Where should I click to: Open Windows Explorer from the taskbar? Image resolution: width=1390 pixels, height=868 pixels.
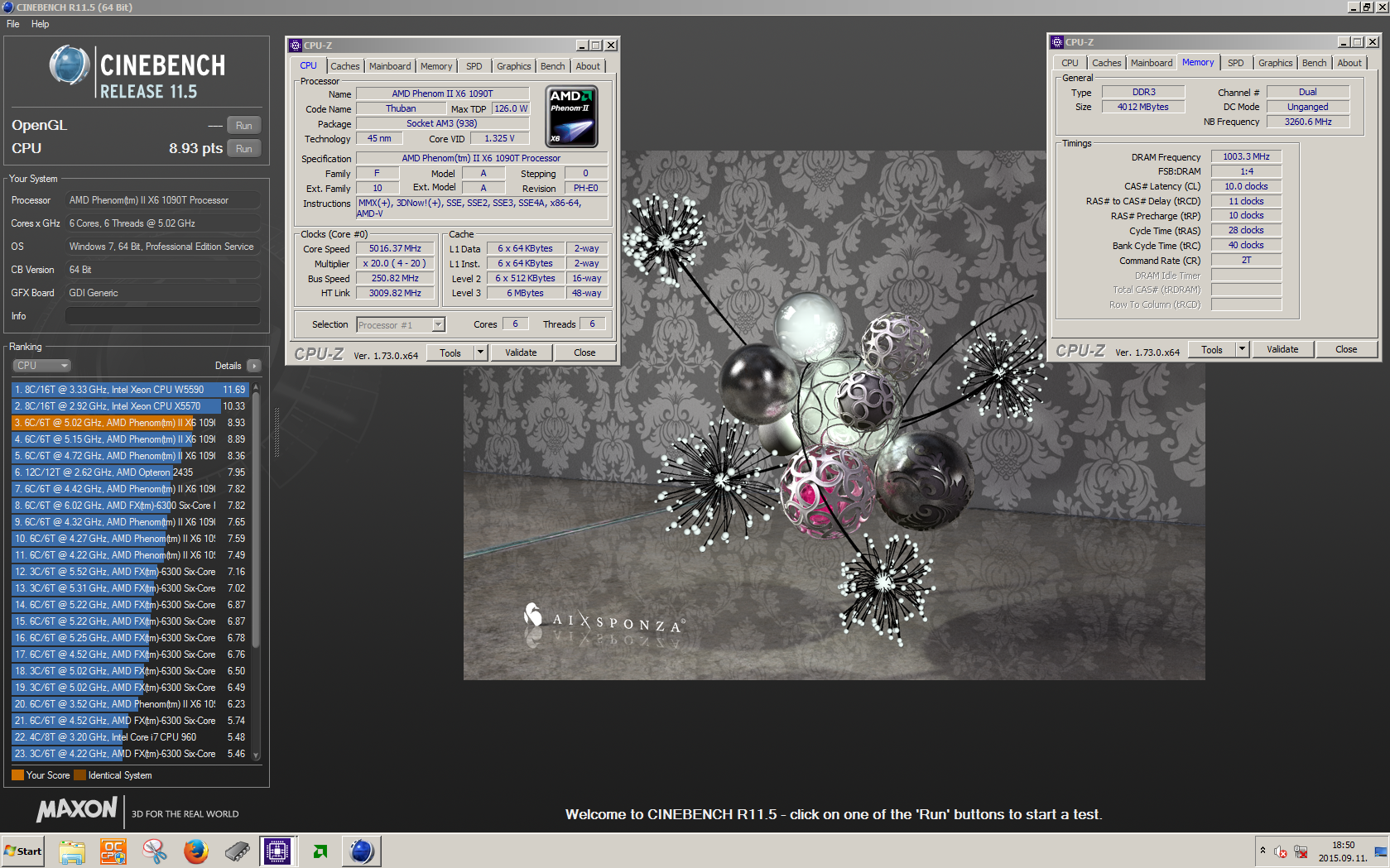point(72,851)
